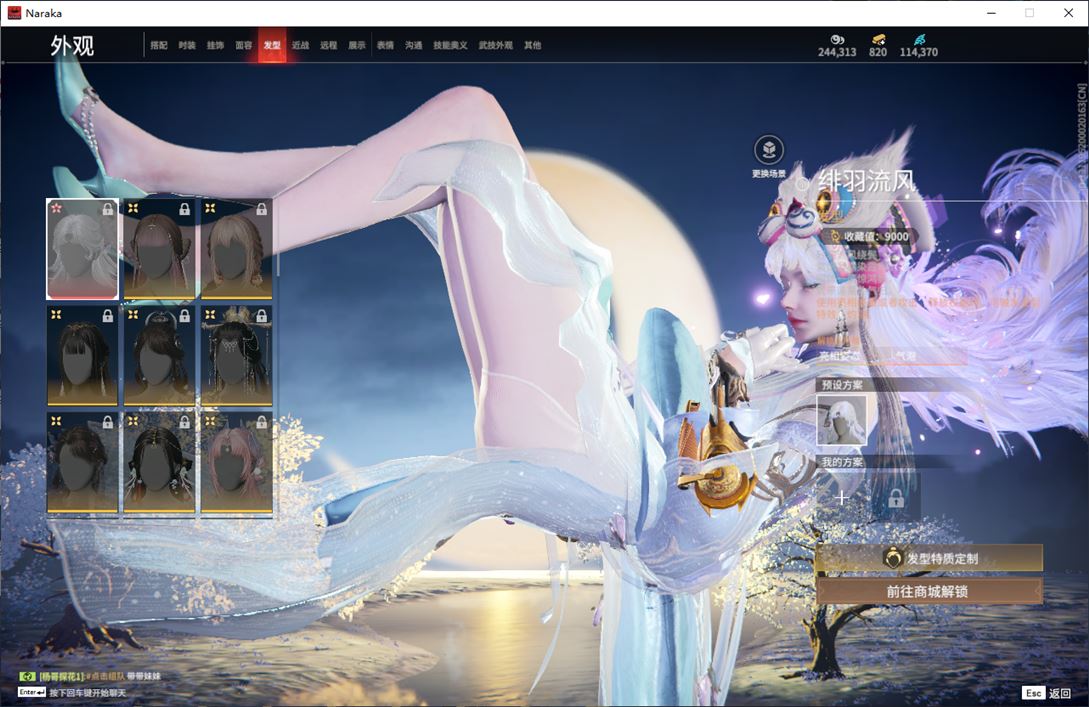The width and height of the screenshot is (1089, 707).
Task: Click the teal feather currency icon
Action: 920,40
